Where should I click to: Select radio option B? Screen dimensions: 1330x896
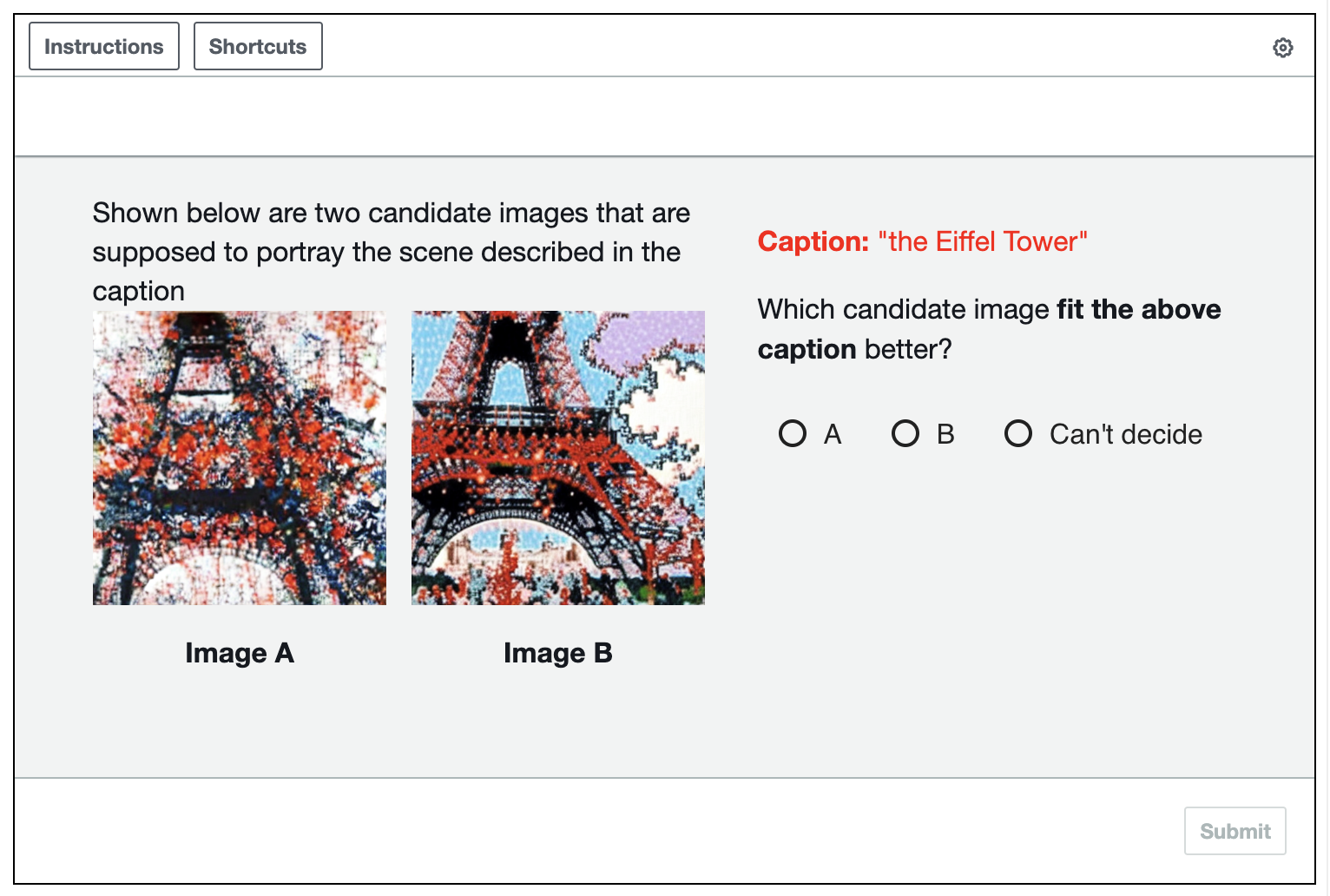(x=905, y=433)
